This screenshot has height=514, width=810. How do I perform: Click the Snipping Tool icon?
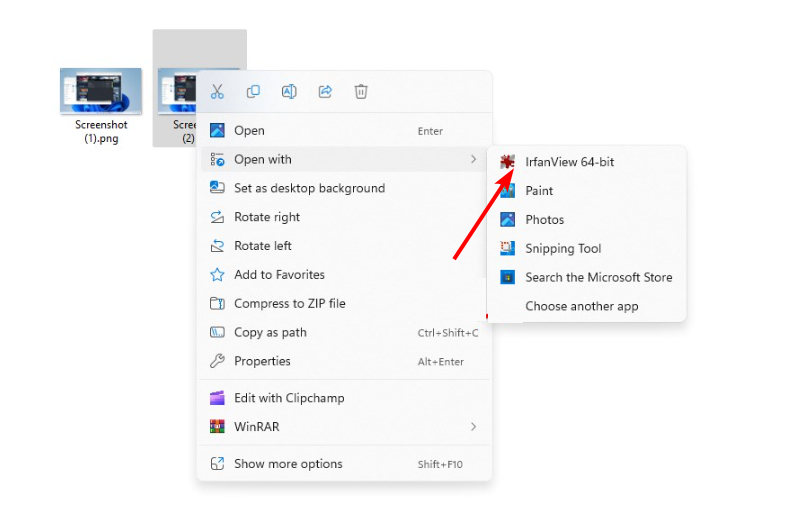507,248
